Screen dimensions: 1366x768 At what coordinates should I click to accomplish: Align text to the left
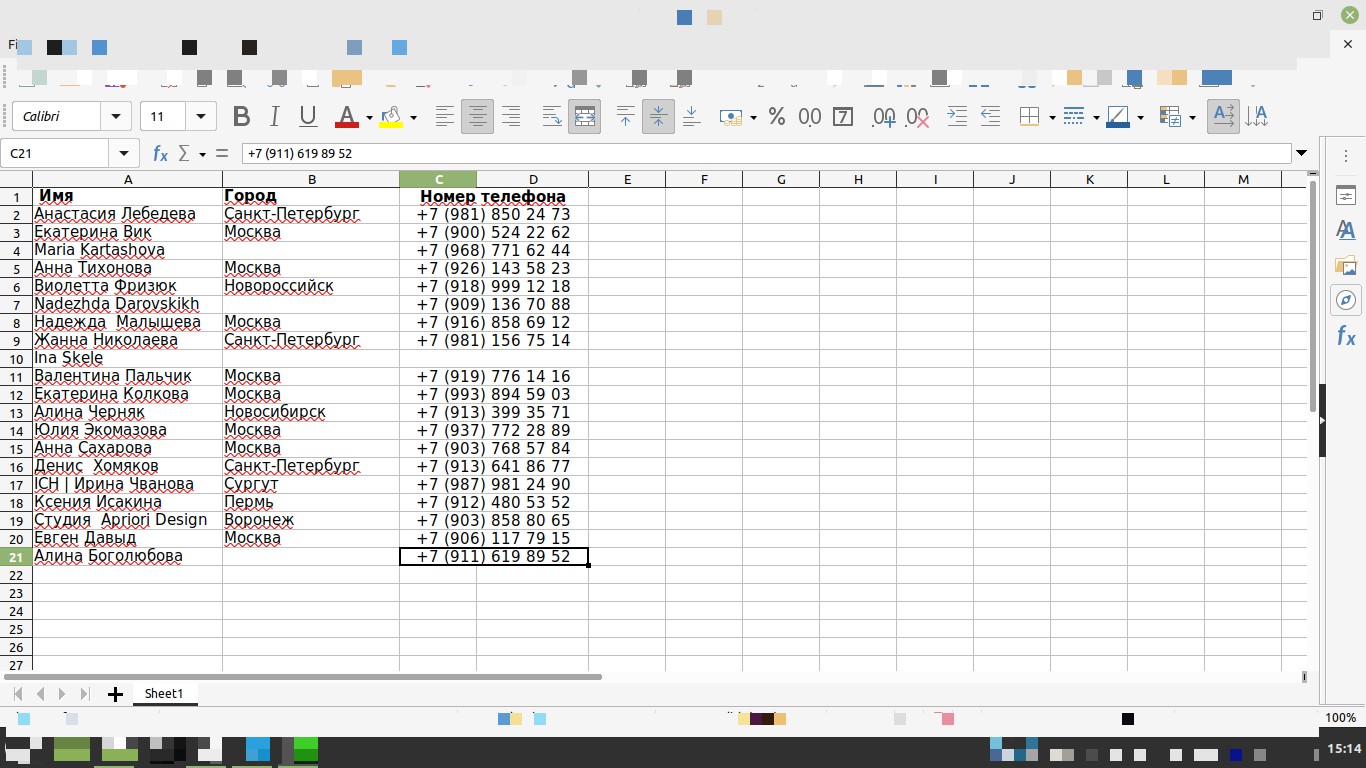coord(445,117)
